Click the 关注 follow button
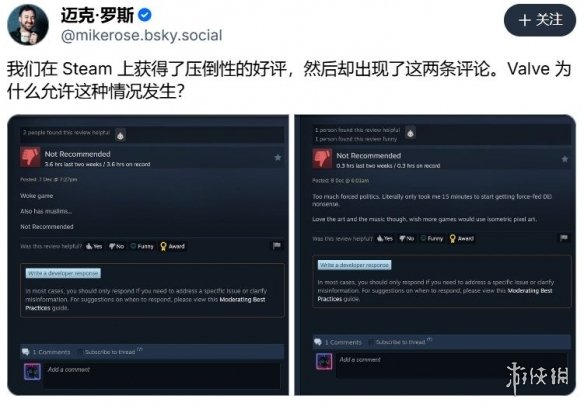The width and height of the screenshot is (584, 406). click(x=540, y=20)
